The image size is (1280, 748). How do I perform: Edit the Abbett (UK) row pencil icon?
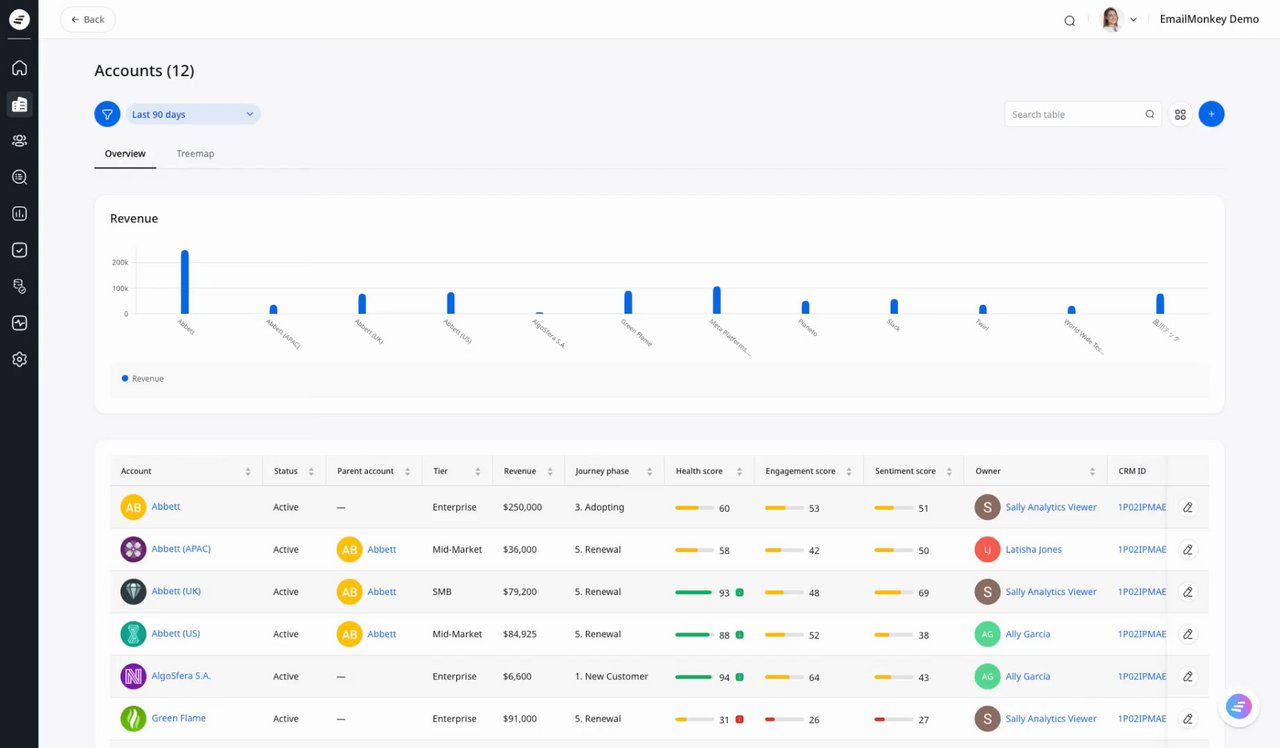1188,592
